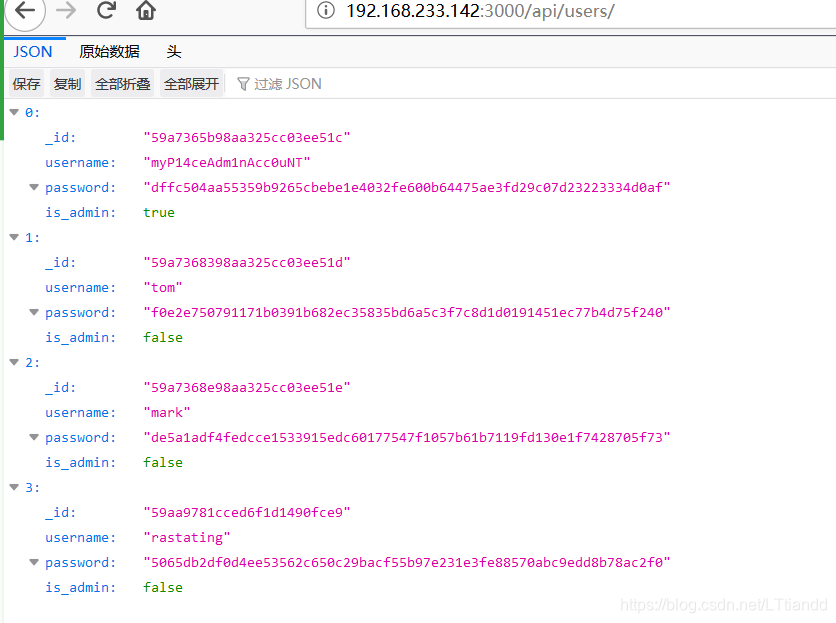Click the browser back arrow button

[25, 10]
